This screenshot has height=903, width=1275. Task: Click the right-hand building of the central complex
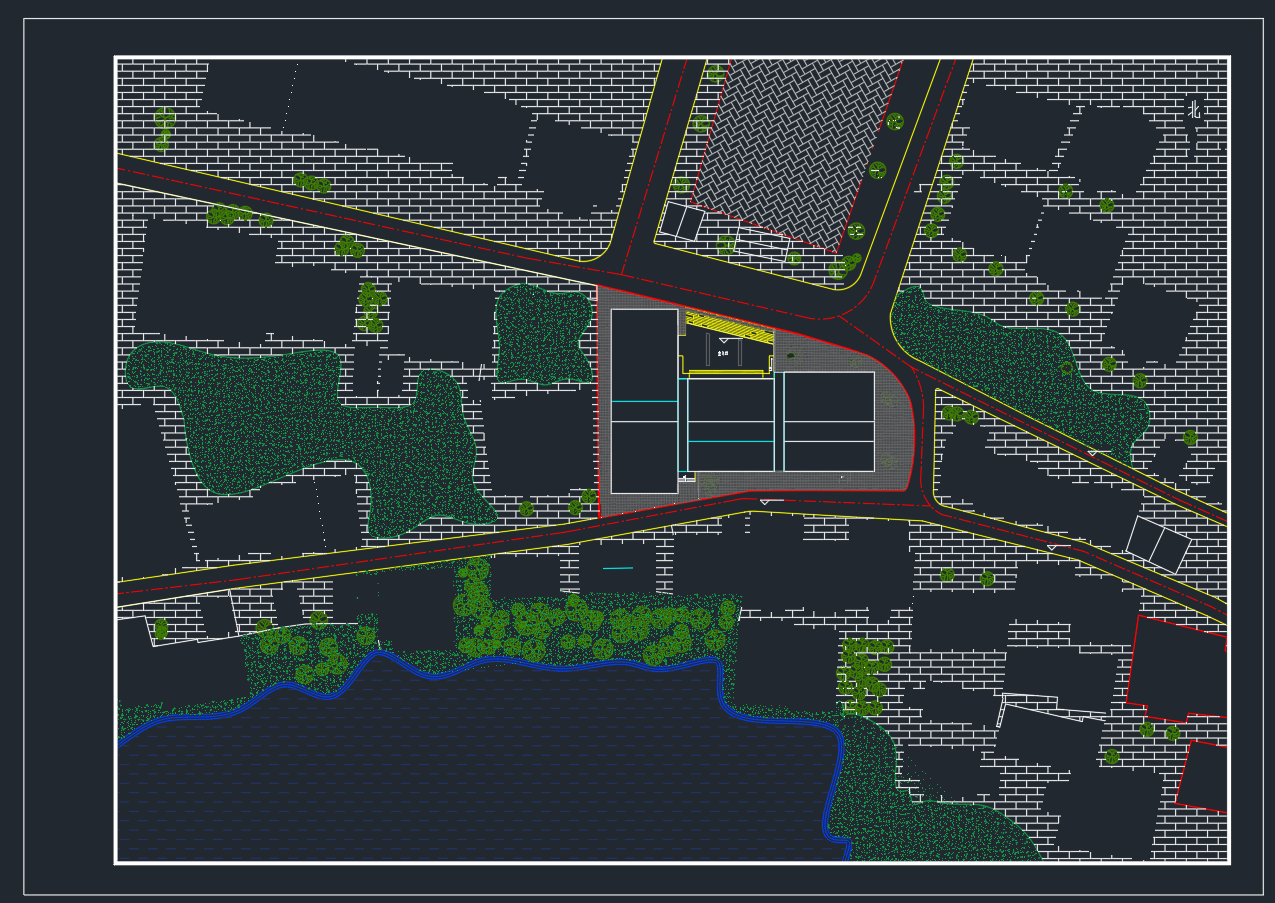829,421
